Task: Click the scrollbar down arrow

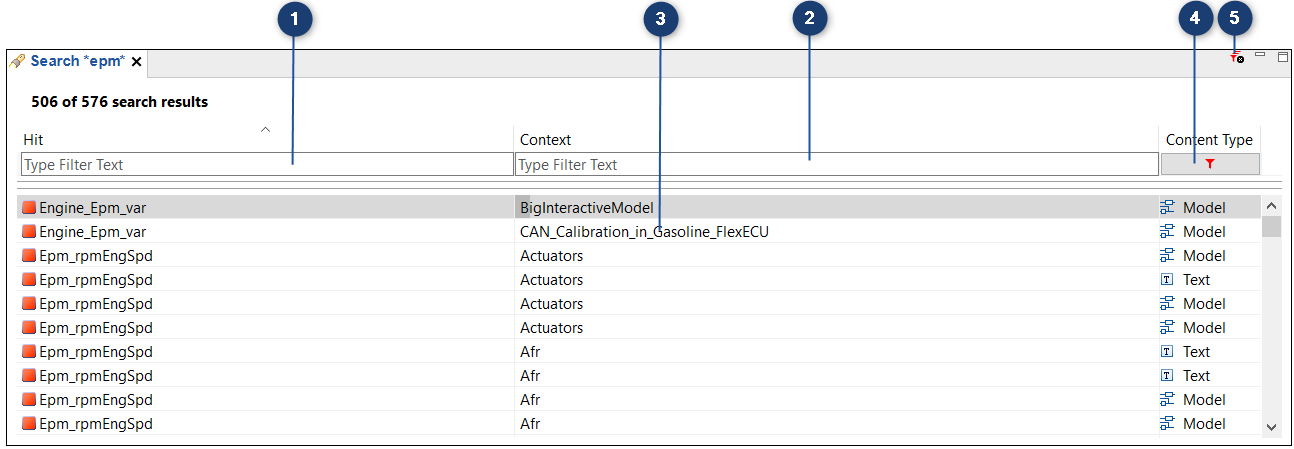Action: click(x=1272, y=426)
